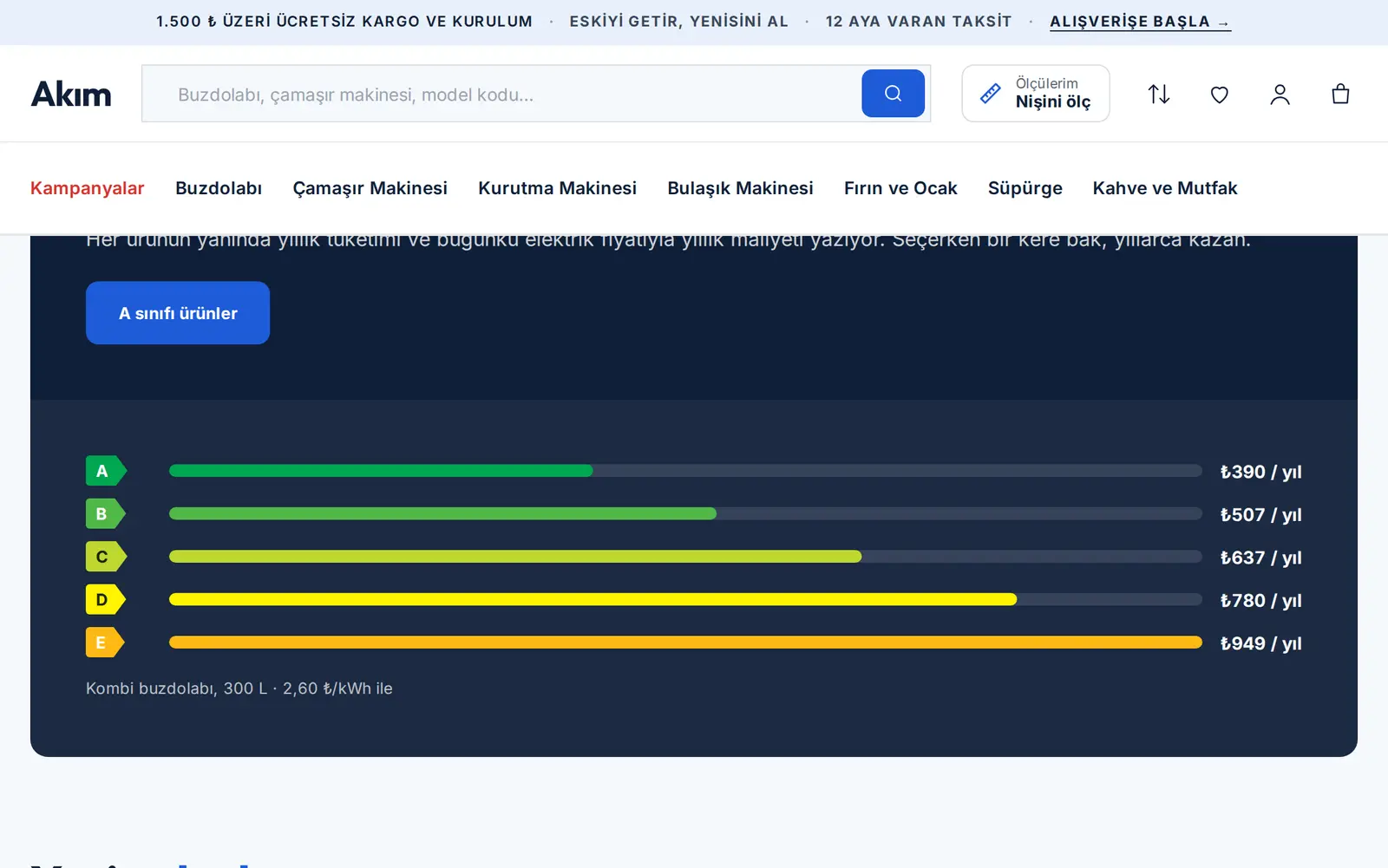Select the yellow D energy class badge
Viewport: 1388px width, 868px height.
pos(106,599)
